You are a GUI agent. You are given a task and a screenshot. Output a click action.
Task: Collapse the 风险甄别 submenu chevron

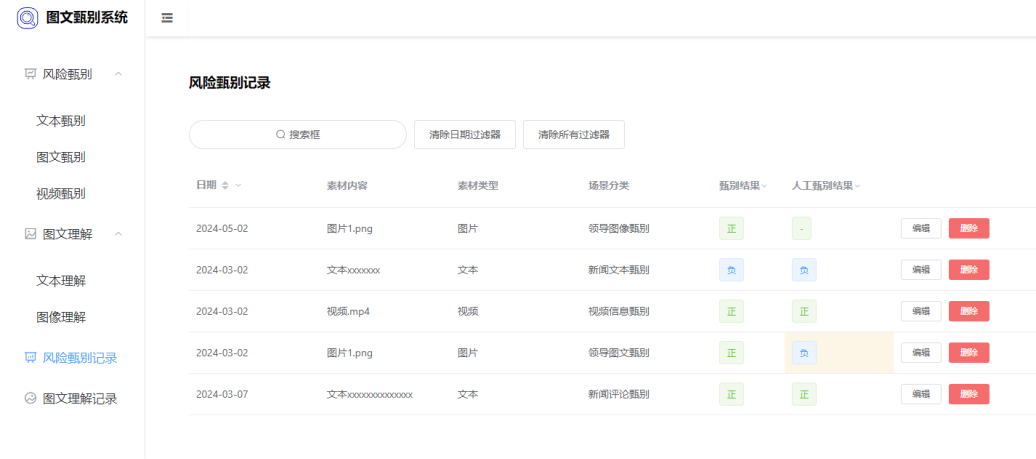[119, 74]
